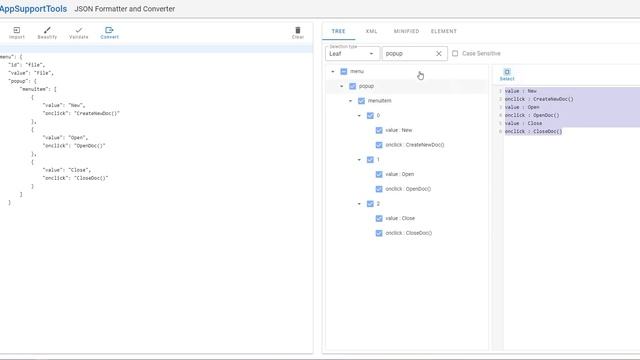Screen dimensions: 640x360
Task: Select the onclick : CreateNewDoc() tree leaf
Action: (x=415, y=145)
